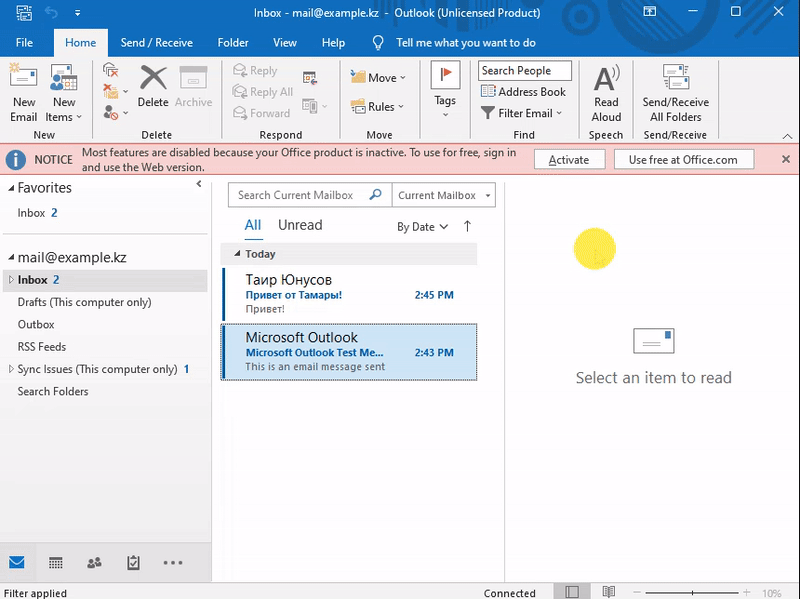Open the Customize Quick Access Toolbar dropdown
Image resolution: width=800 pixels, height=599 pixels.
pos(78,13)
